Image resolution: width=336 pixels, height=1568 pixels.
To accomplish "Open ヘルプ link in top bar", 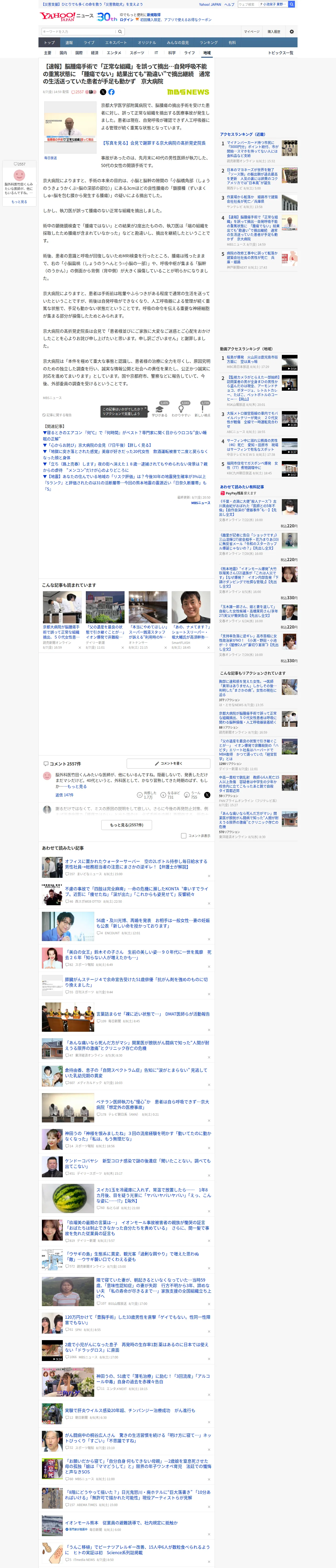I will [x=229, y=4].
